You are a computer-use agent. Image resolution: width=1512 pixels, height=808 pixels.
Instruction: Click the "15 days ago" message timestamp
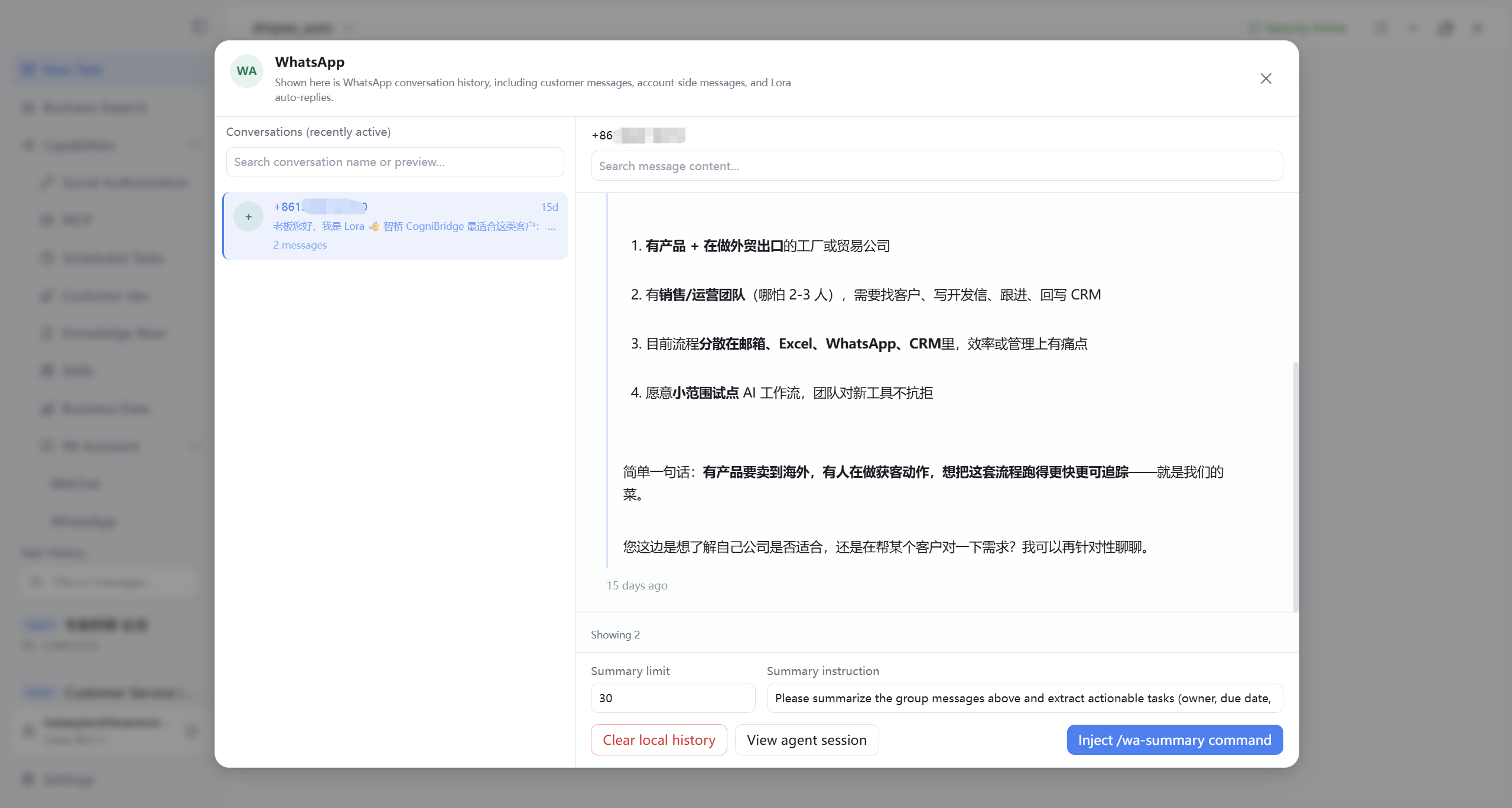637,585
